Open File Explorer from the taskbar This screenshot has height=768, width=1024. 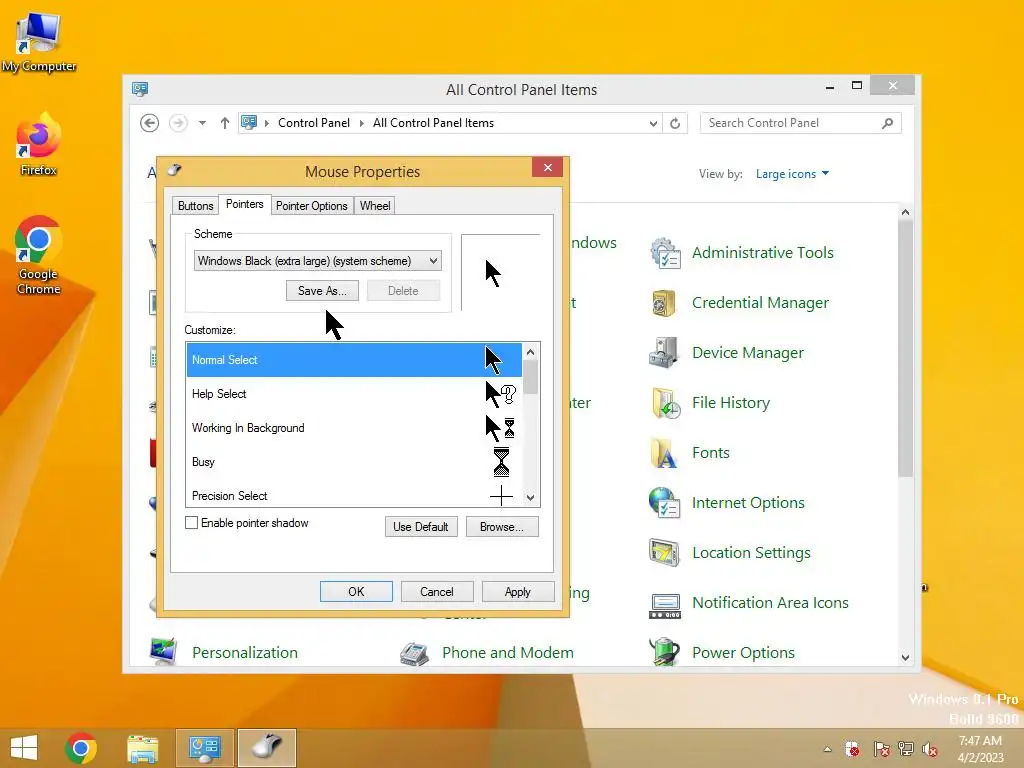142,748
